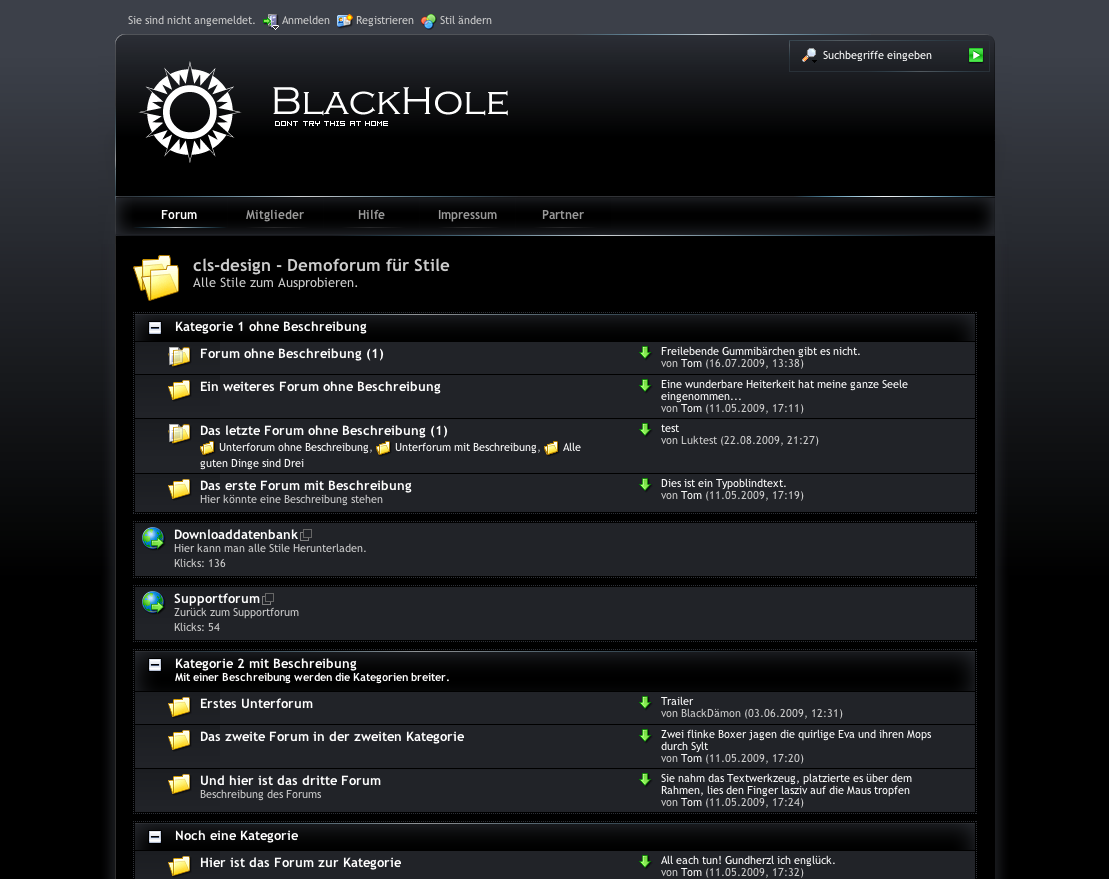Screen dimensions: 1109x879
Task: Go to the Impressum page
Action: click(x=467, y=215)
